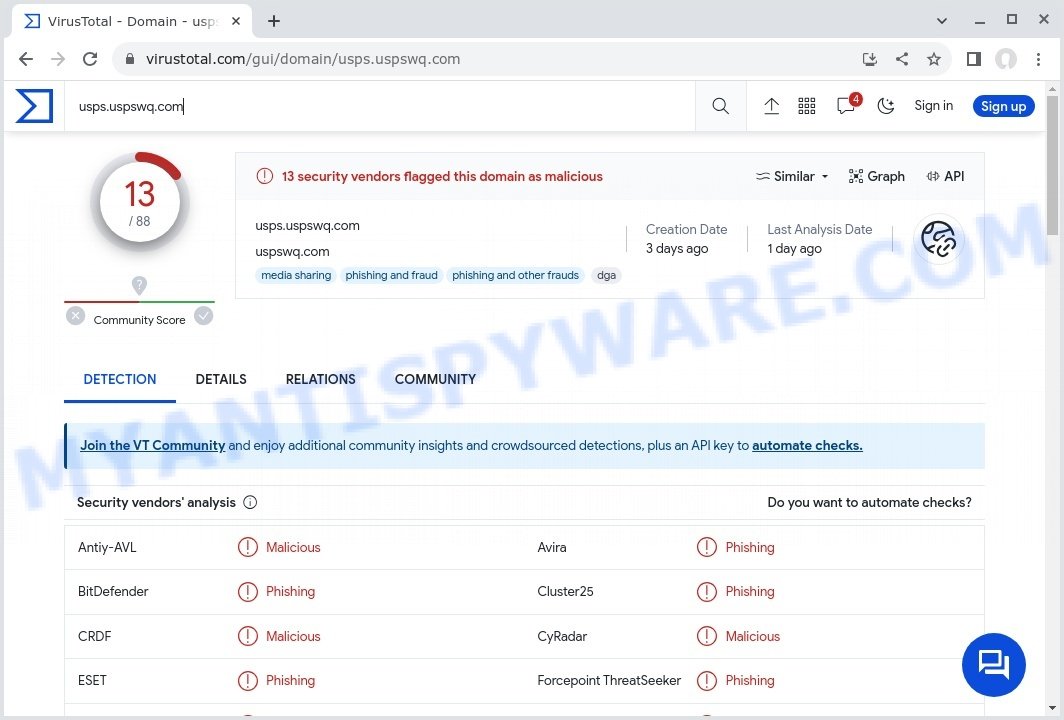Click the automate checks link
Screen dimensions: 1064x720
807,446
